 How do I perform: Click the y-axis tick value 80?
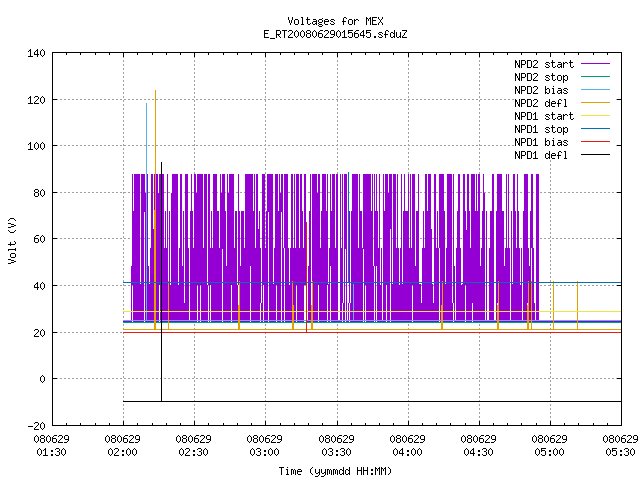[x=39, y=193]
